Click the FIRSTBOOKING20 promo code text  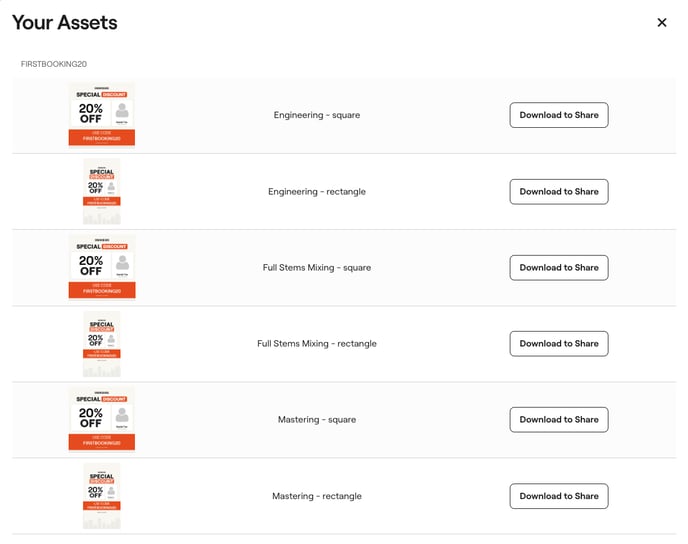[54, 64]
